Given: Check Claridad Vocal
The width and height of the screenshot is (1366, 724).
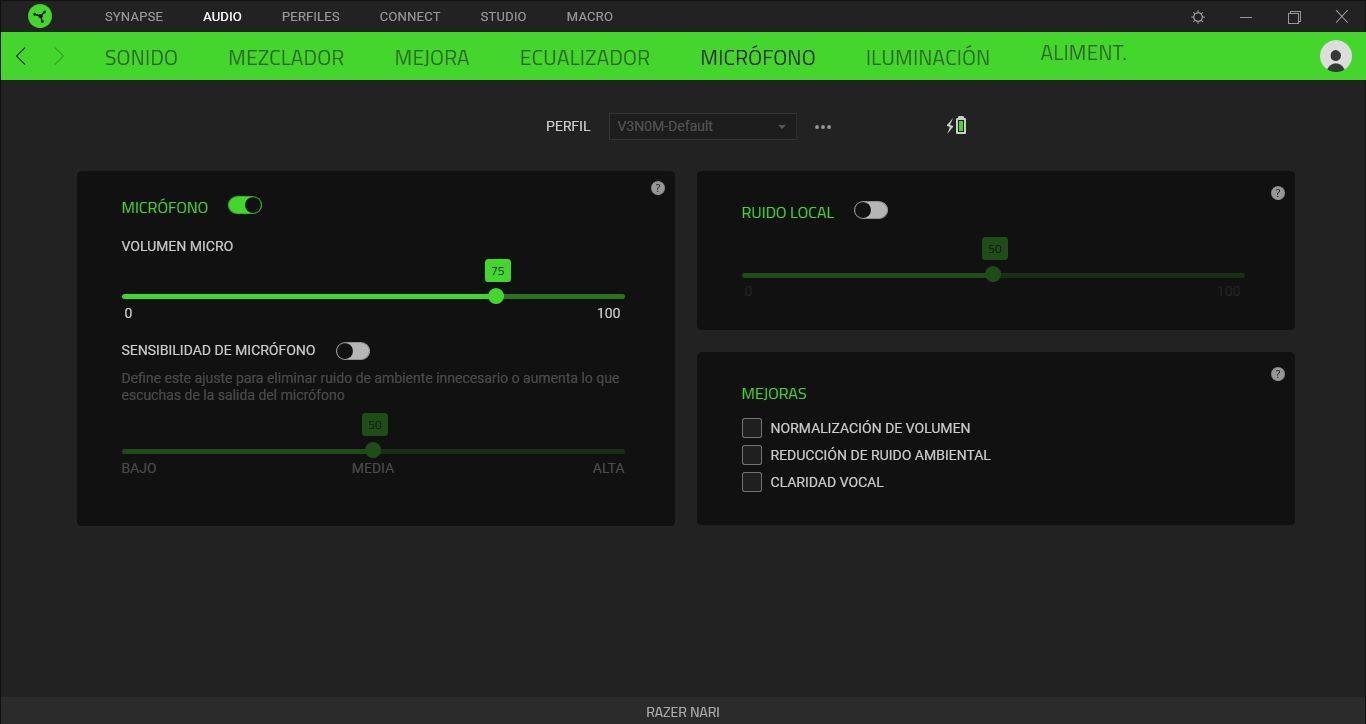Looking at the screenshot, I should click(x=752, y=482).
